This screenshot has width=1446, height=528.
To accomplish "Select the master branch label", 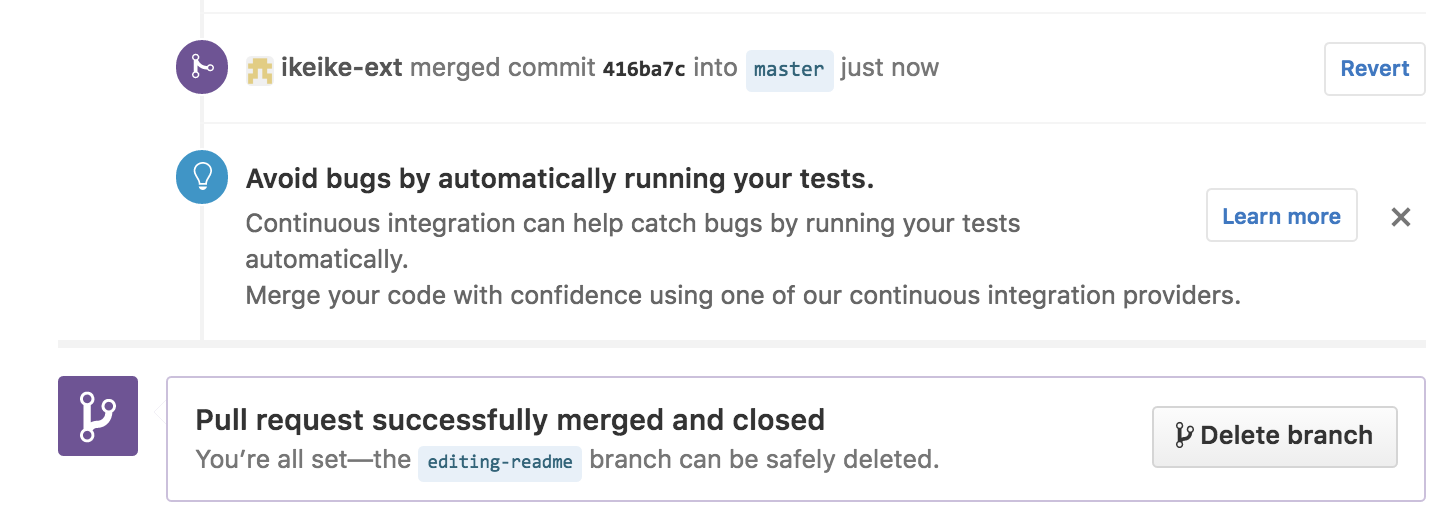I will pyautogui.click(x=789, y=69).
